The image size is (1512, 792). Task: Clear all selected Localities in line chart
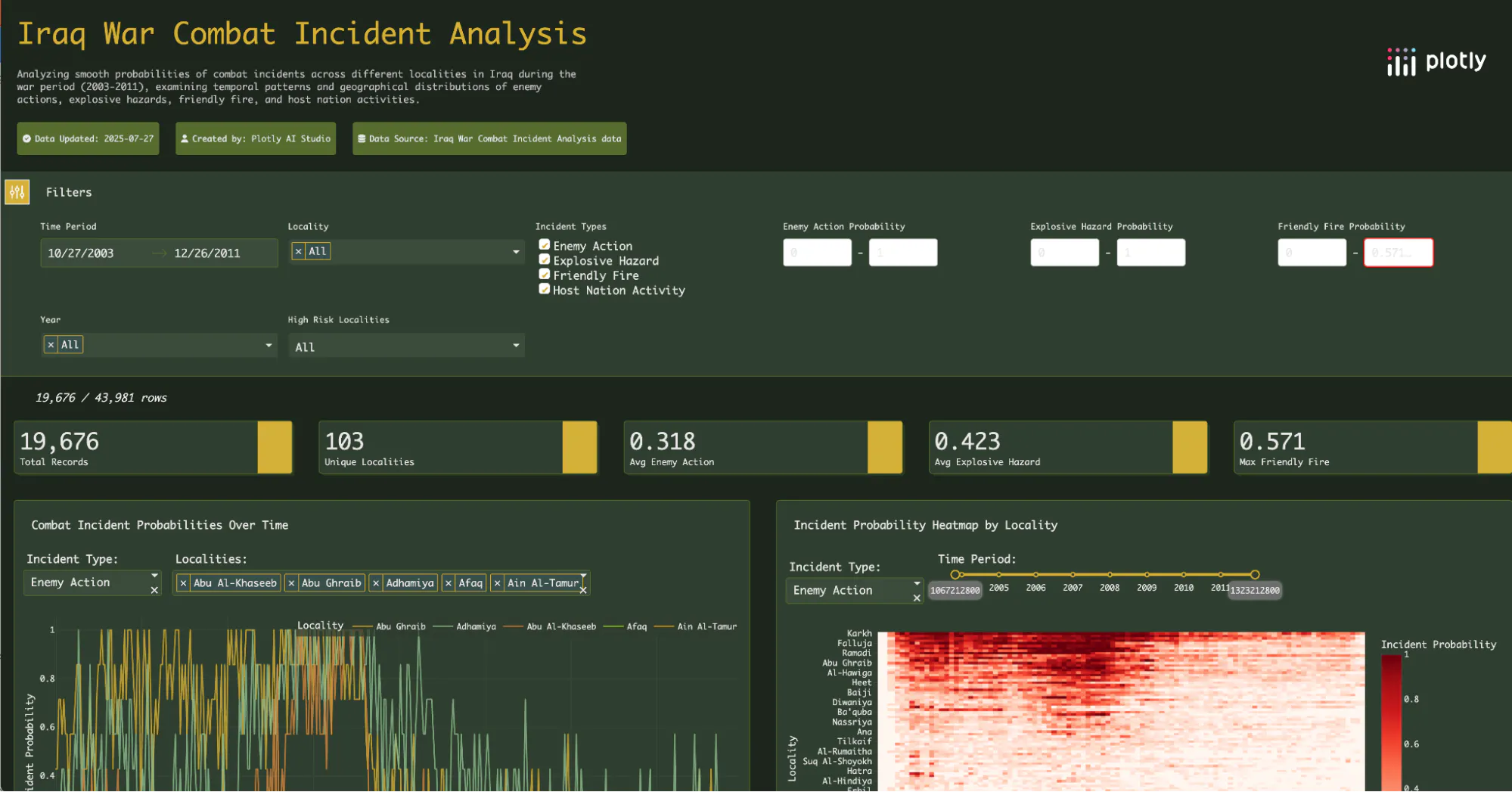pyautogui.click(x=583, y=591)
